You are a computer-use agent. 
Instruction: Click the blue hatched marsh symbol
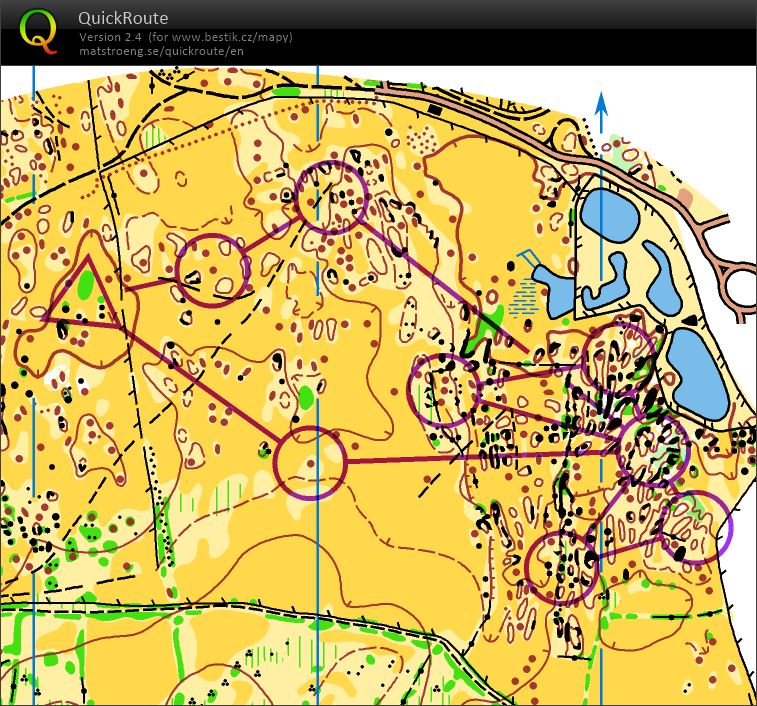[x=523, y=297]
